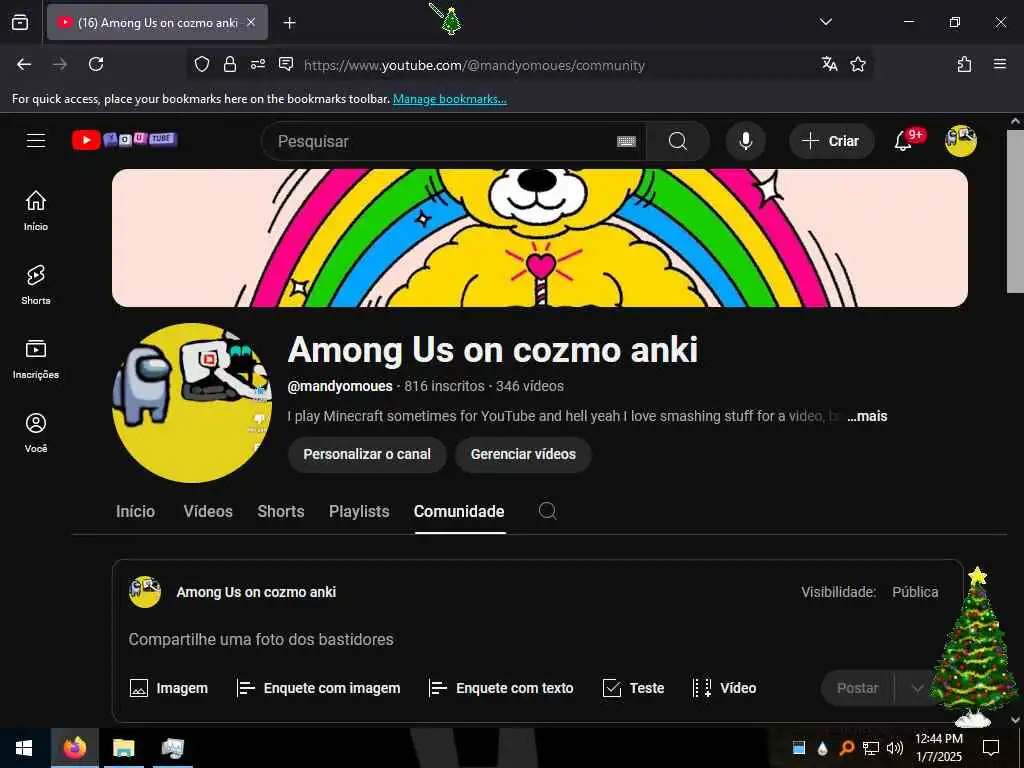1024x768 pixels.
Task: Click the page vertical scrollbar thumb
Action: 1016,210
